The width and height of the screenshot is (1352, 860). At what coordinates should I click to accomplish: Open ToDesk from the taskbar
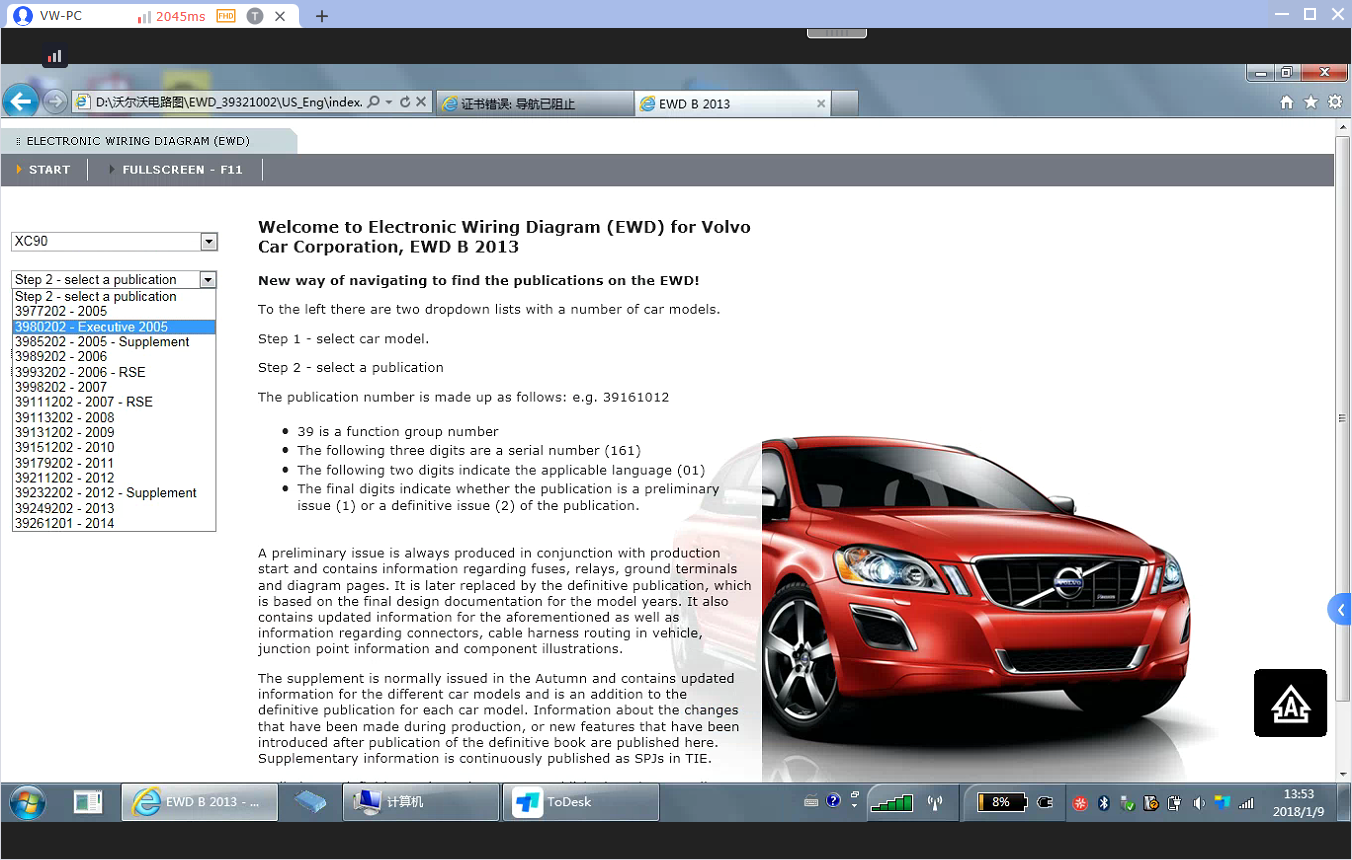tap(580, 802)
